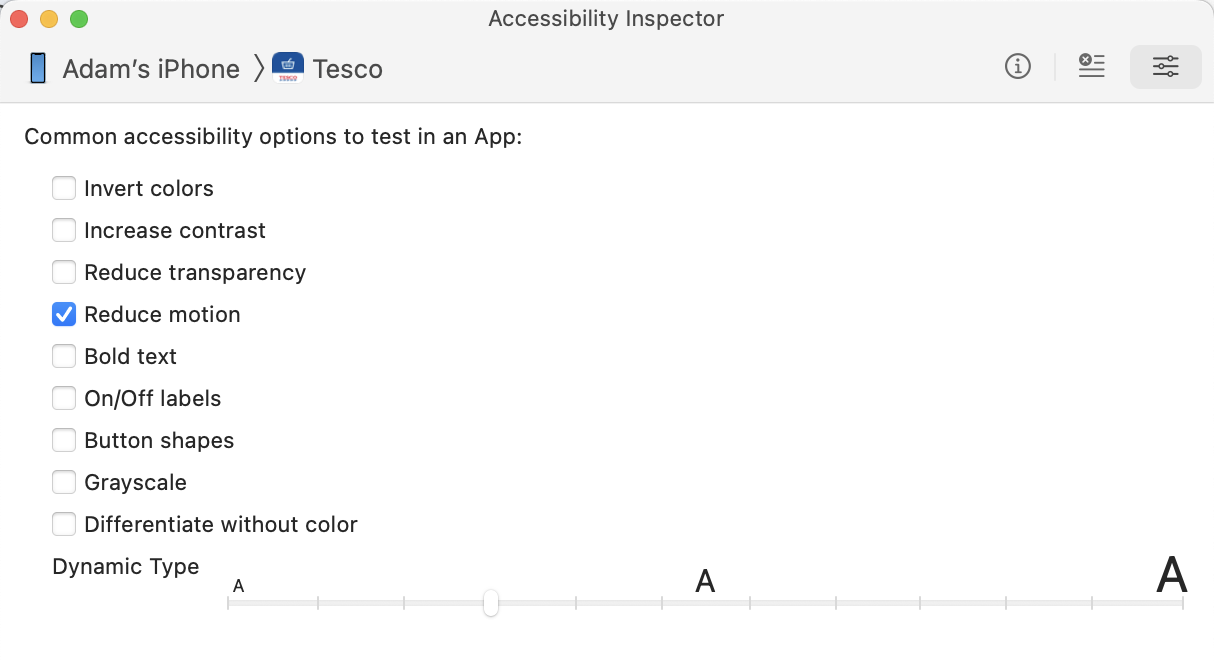Click the Dynamic Type slider handle
The image size is (1214, 662).
491,604
